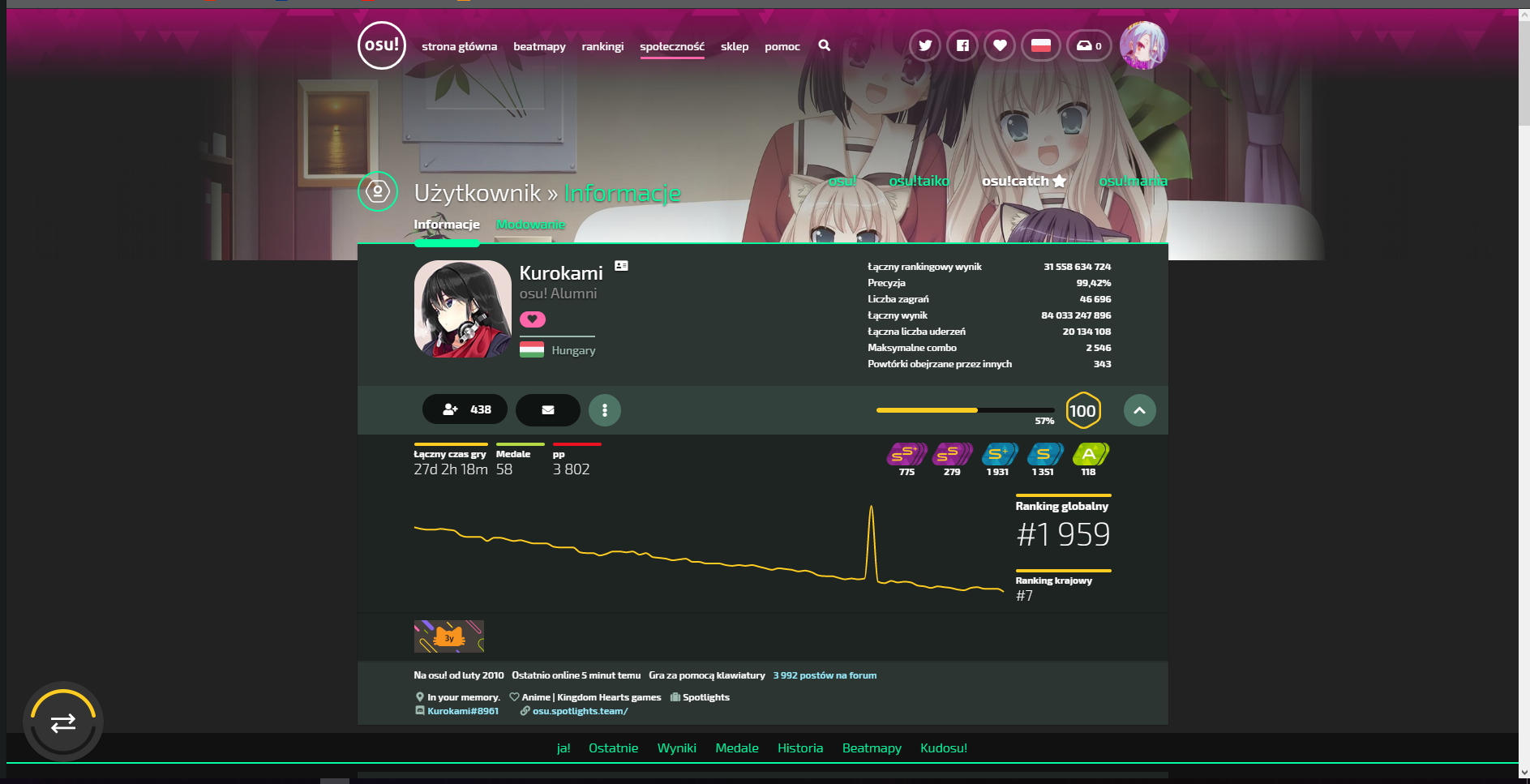Open the game mode switcher circle bottom-left

62,720
